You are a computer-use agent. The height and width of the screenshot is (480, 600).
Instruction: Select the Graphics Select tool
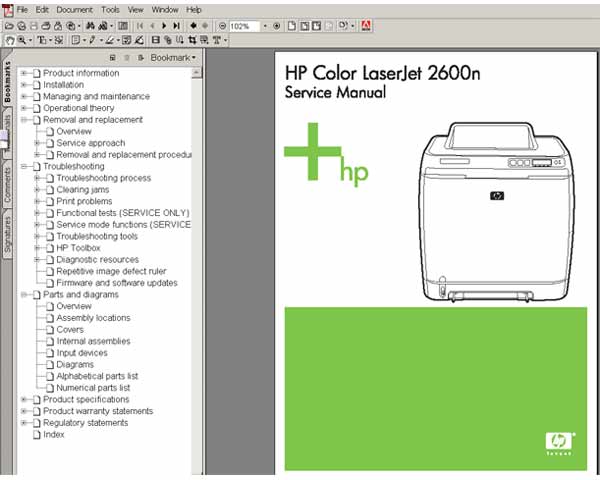(x=59, y=40)
